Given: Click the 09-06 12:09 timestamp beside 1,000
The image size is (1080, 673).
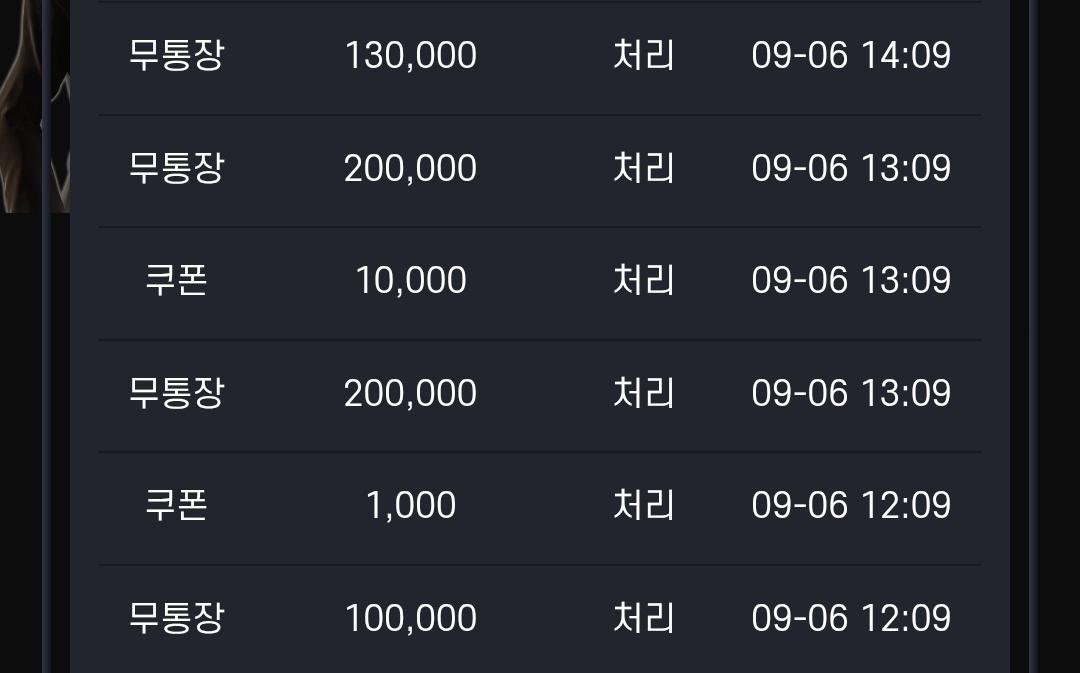Looking at the screenshot, I should (851, 506).
